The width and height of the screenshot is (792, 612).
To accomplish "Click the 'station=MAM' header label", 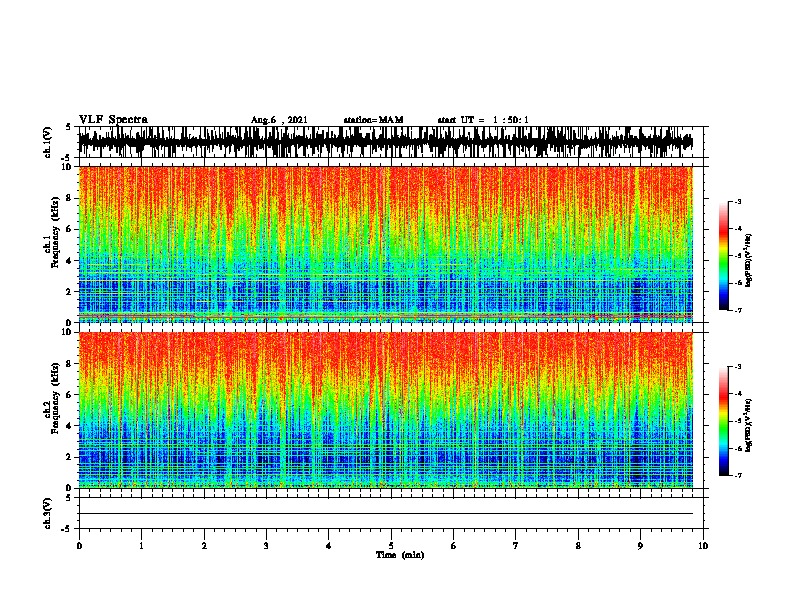I will 373,120.
